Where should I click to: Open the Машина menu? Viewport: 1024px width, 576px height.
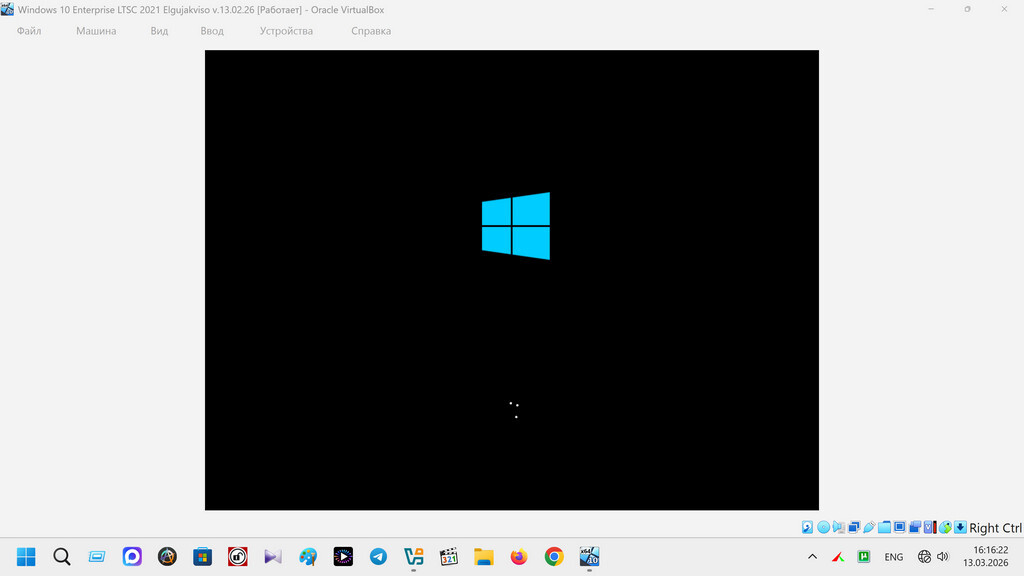click(x=96, y=31)
